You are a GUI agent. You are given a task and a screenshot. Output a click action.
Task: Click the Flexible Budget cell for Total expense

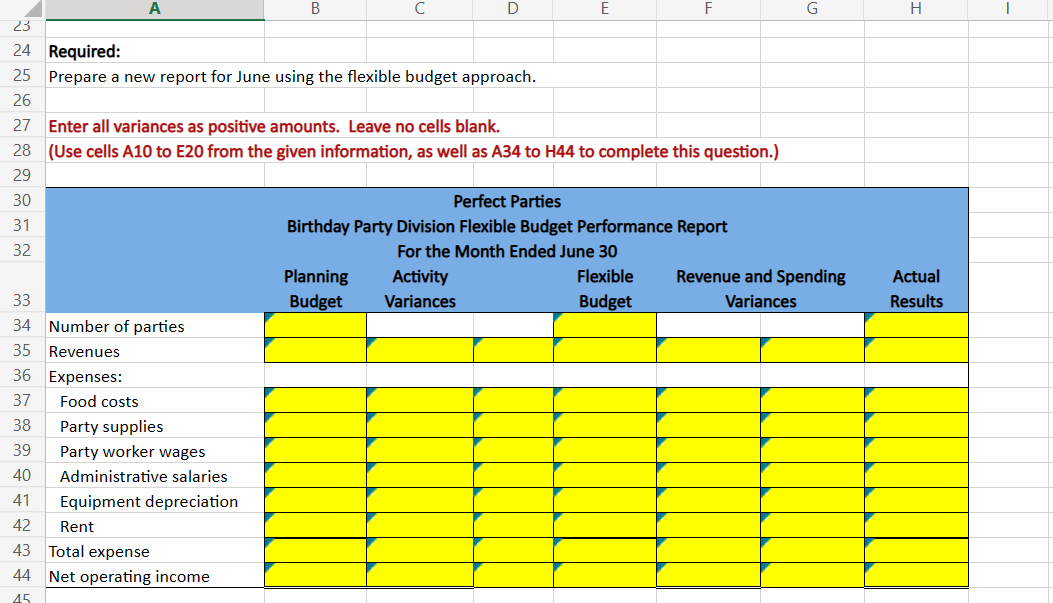(x=604, y=551)
